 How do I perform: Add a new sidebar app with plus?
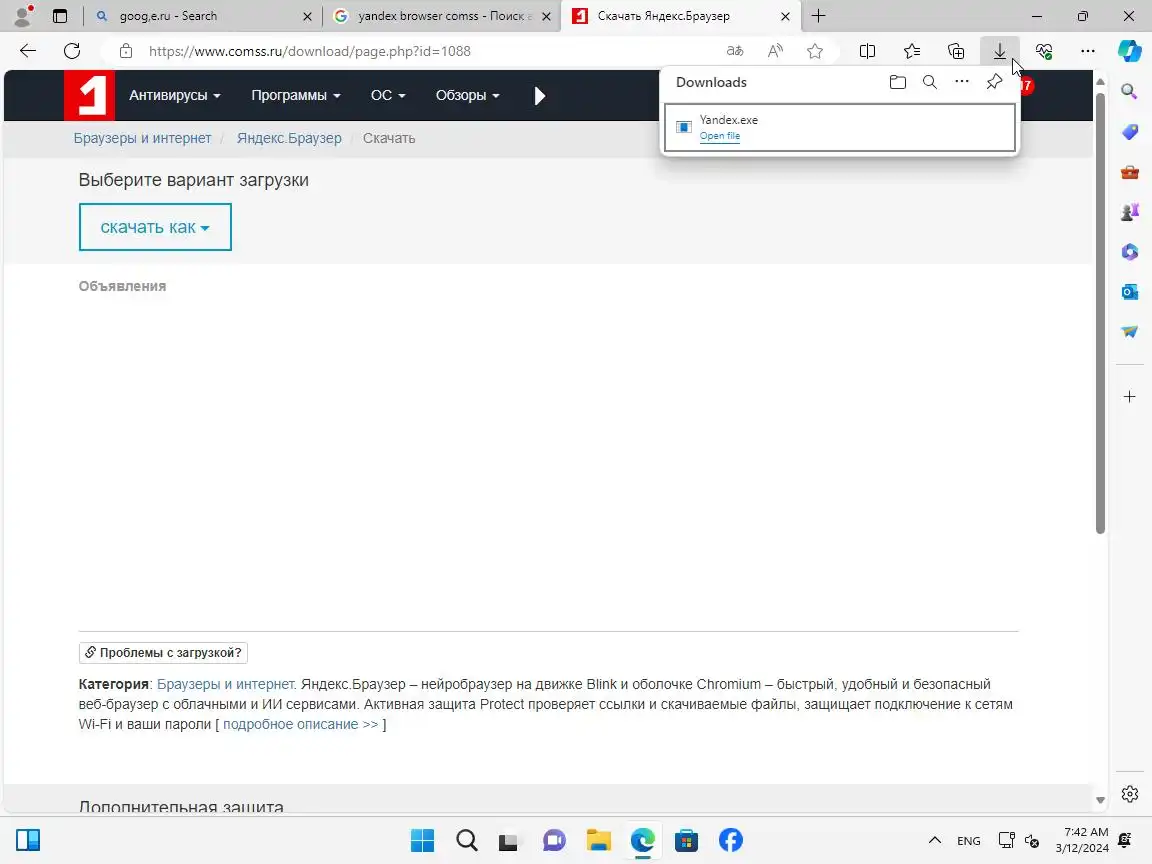1130,397
